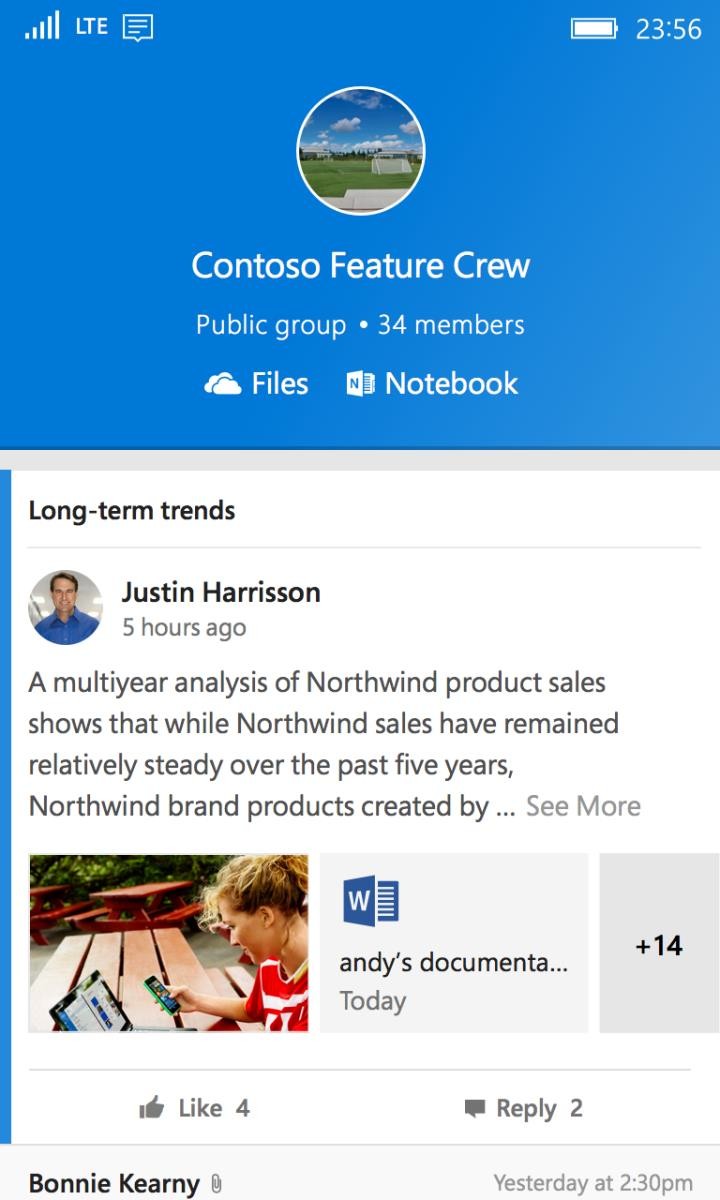This screenshot has width=720, height=1200.
Task: Tap the signal strength bars icon
Action: click(x=42, y=26)
